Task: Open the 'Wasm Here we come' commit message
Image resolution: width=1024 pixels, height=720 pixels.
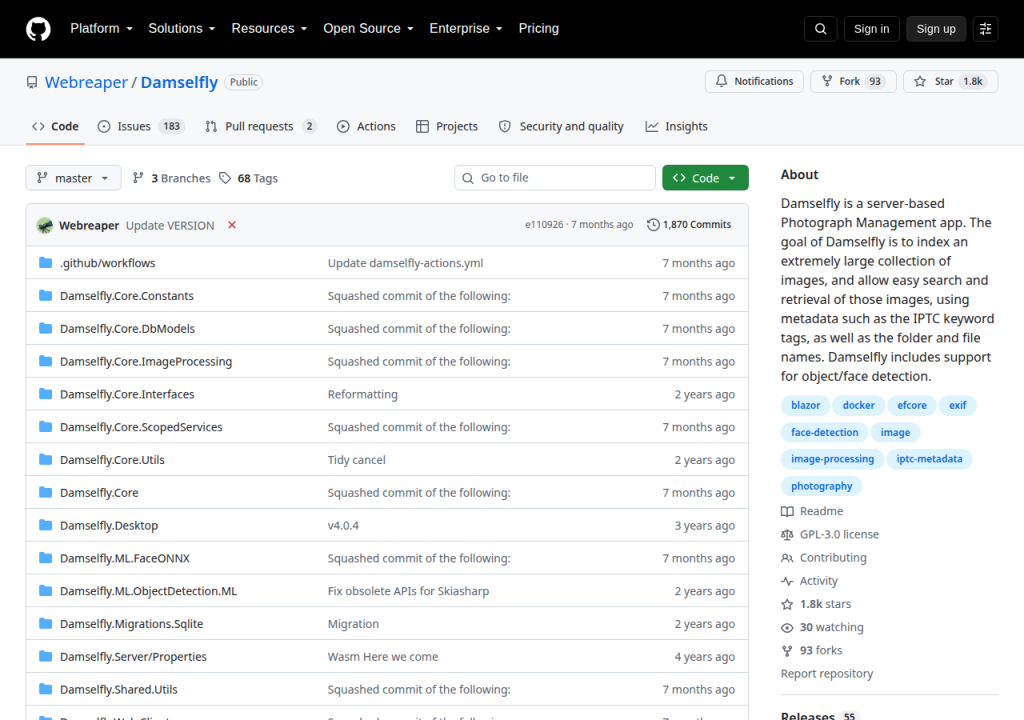Action: (383, 657)
